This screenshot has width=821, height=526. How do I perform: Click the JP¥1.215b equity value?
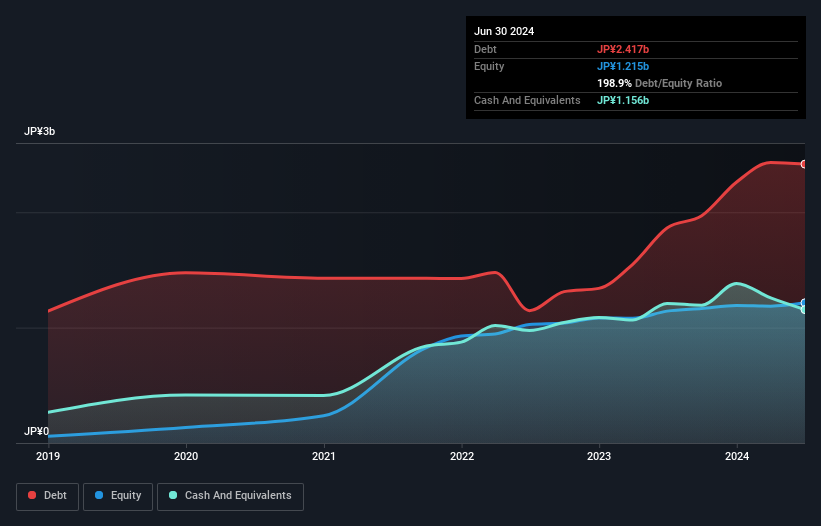(x=623, y=66)
